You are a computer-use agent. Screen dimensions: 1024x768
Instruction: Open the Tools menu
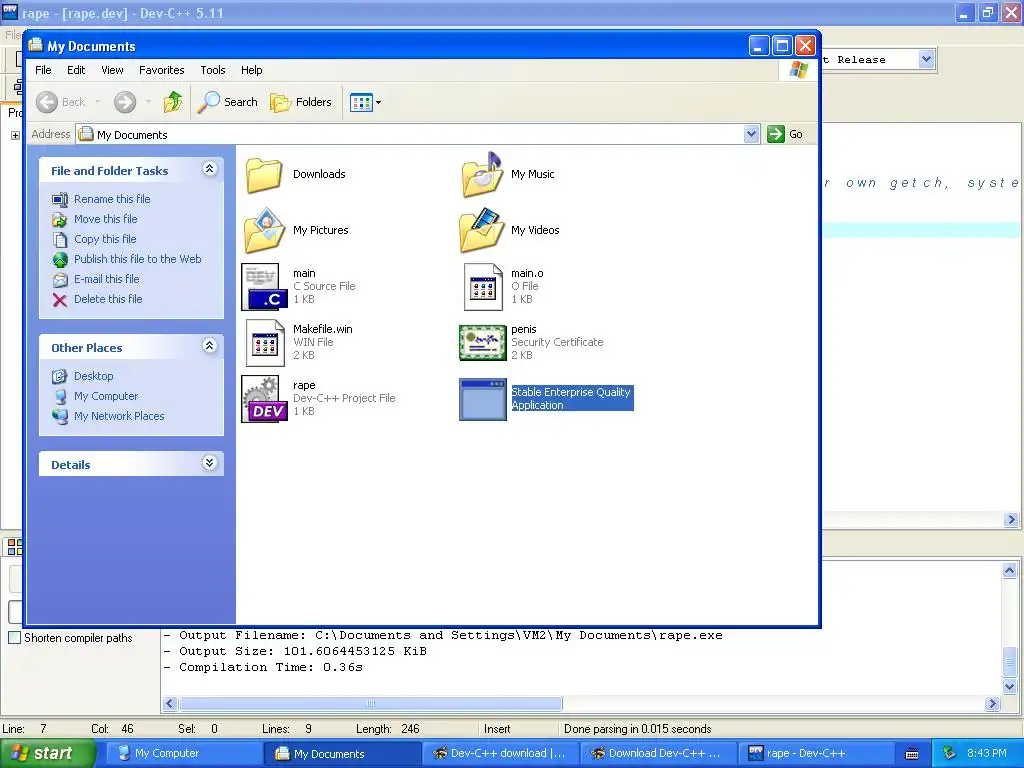tap(213, 70)
